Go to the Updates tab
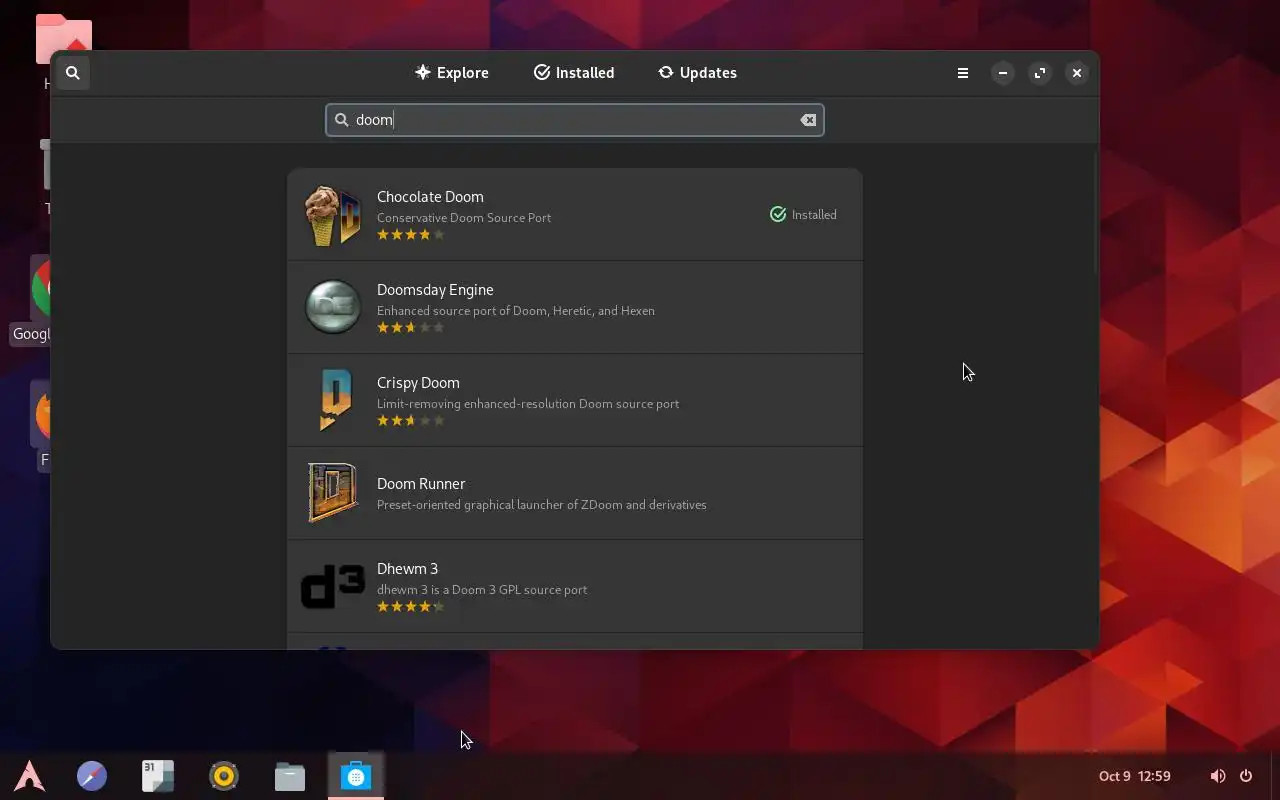This screenshot has height=800, width=1280. click(697, 73)
